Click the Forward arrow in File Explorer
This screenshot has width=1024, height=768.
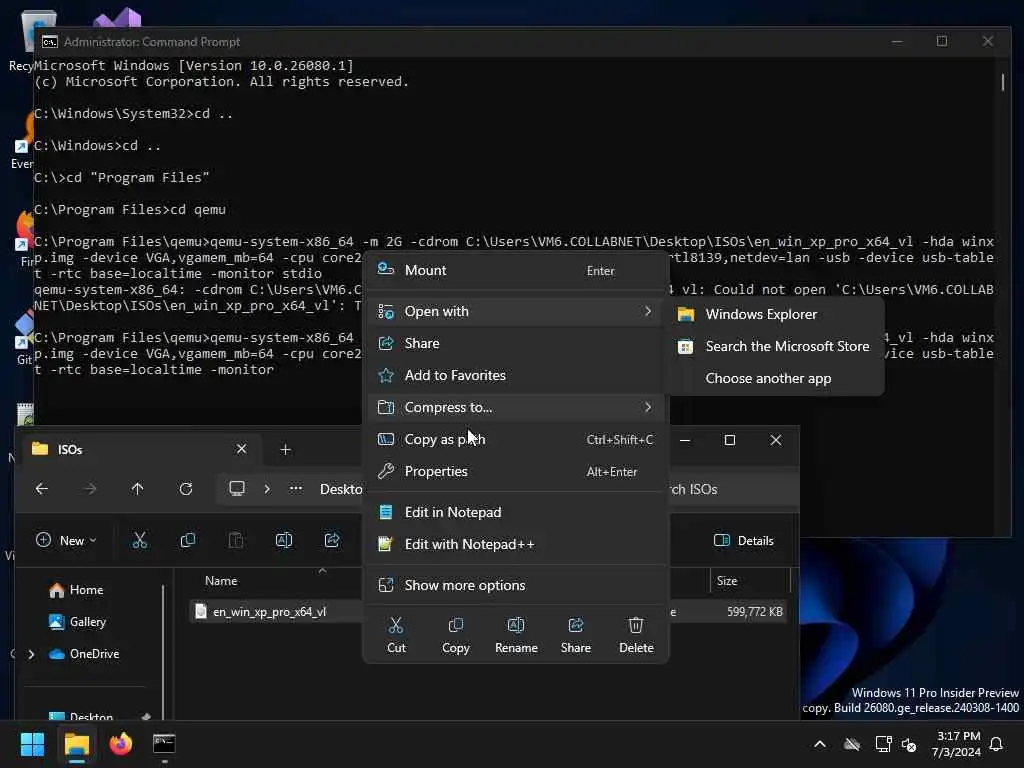point(90,489)
